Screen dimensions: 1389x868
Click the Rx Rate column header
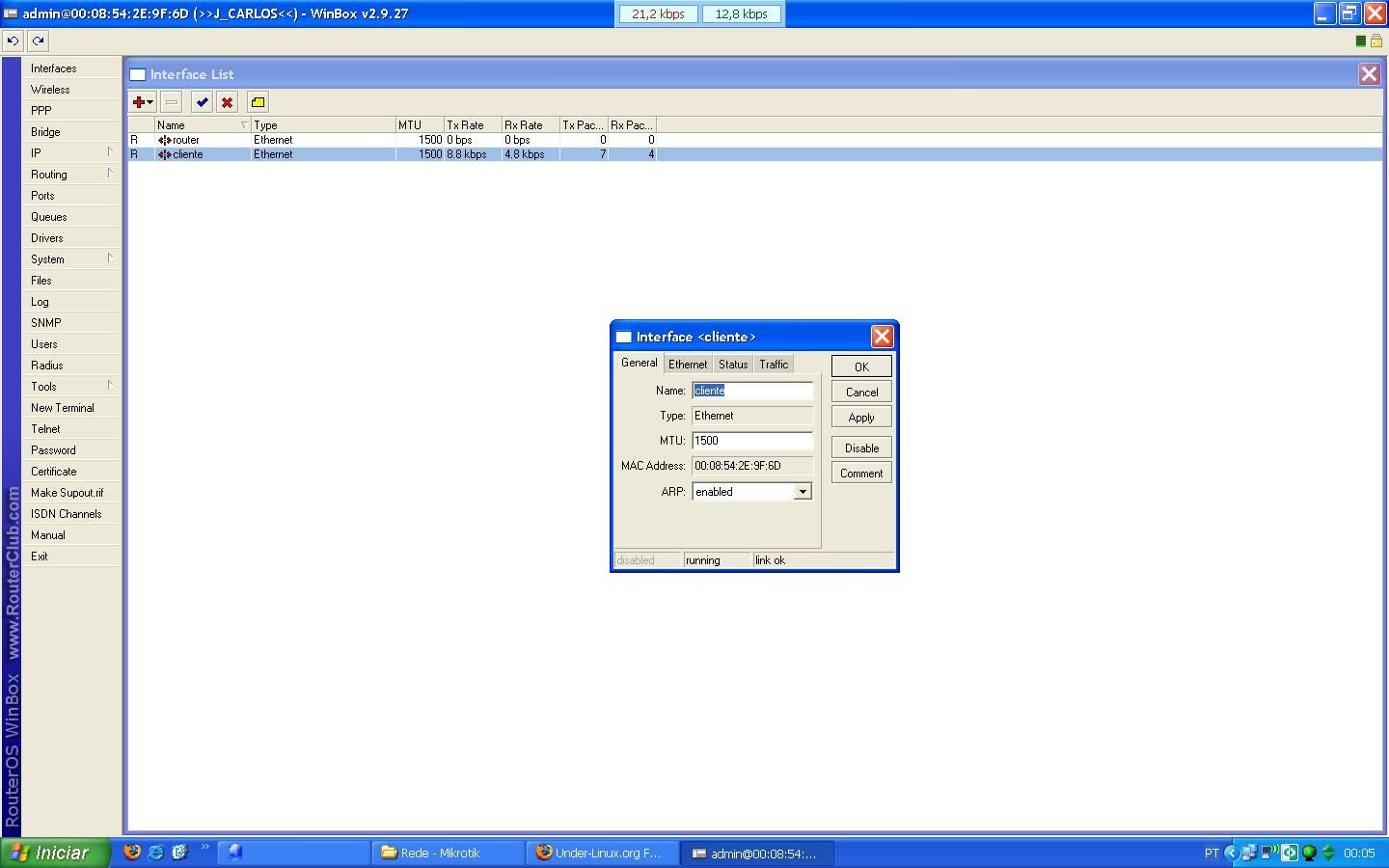point(531,125)
